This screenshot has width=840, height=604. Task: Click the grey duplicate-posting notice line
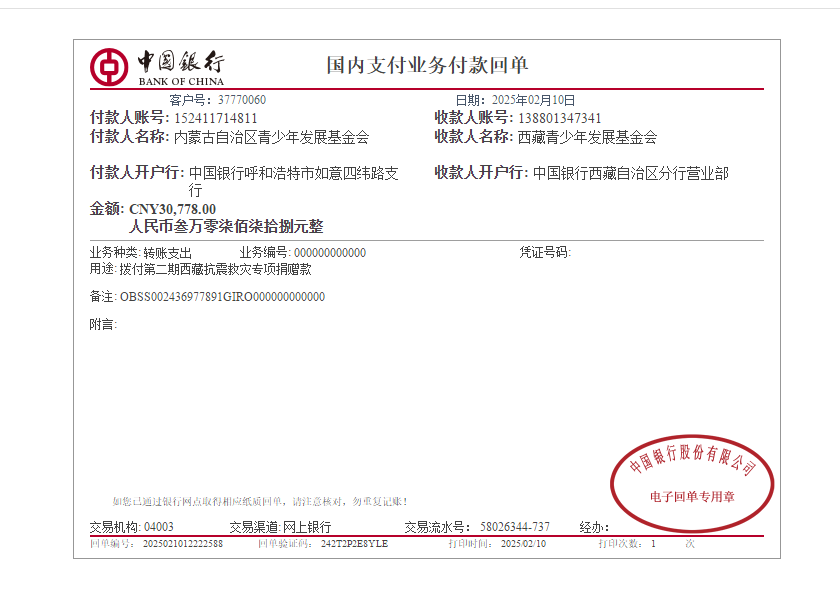point(260,502)
